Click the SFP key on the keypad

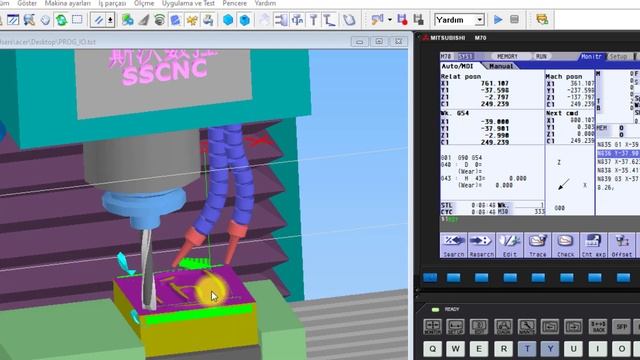[x=621, y=327]
